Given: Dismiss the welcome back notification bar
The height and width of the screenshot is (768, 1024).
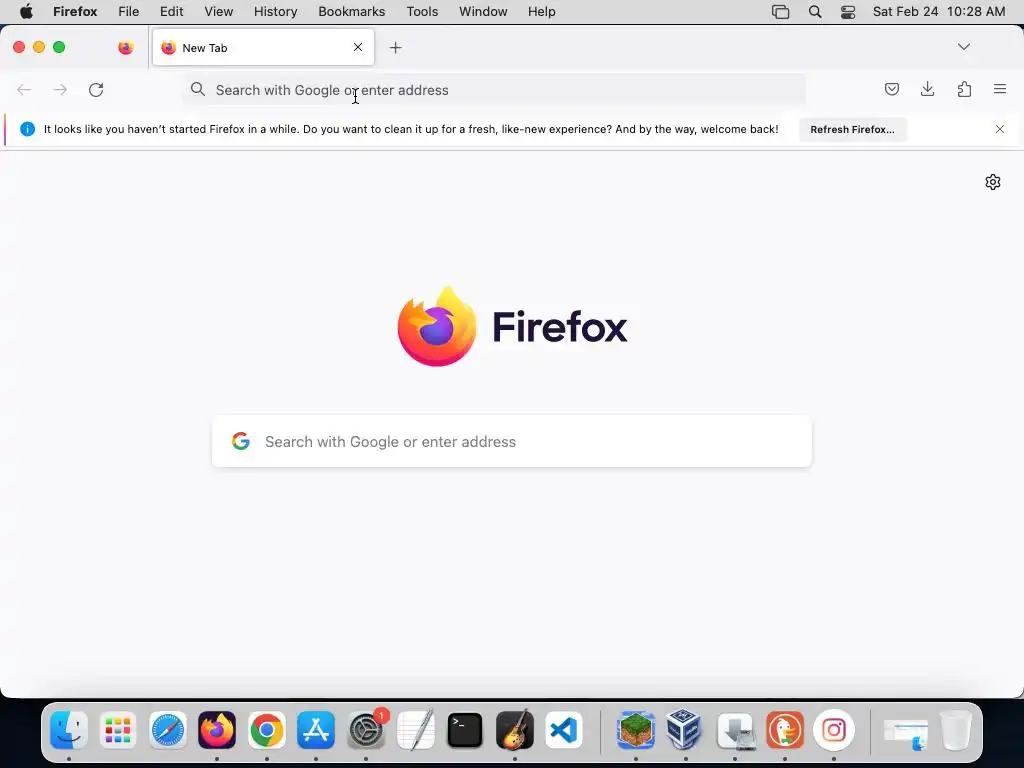Looking at the screenshot, I should [1000, 129].
